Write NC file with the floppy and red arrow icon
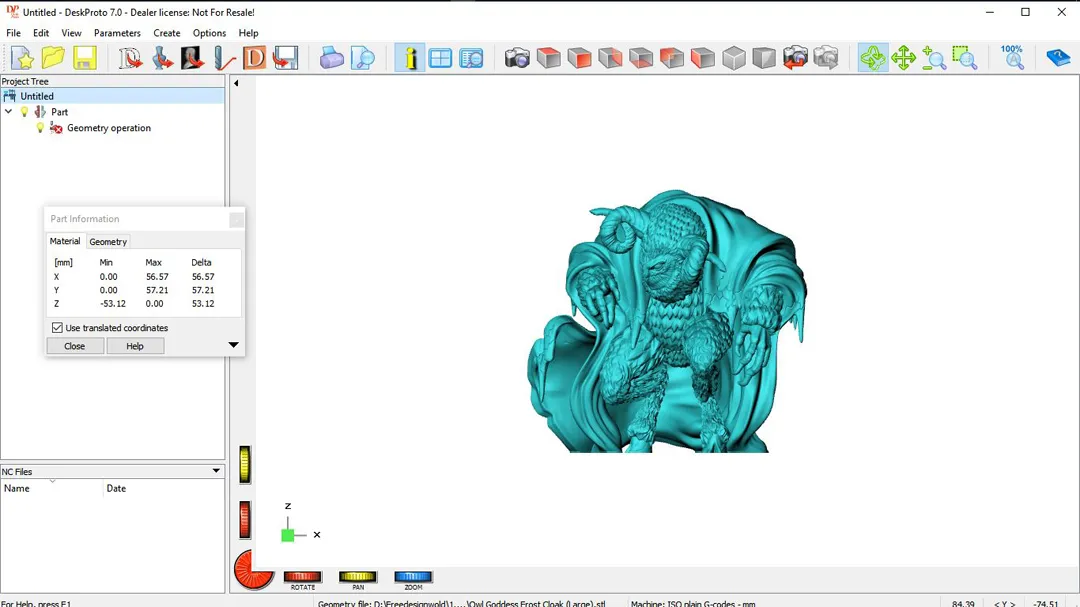The height and width of the screenshot is (607, 1080). tap(285, 58)
